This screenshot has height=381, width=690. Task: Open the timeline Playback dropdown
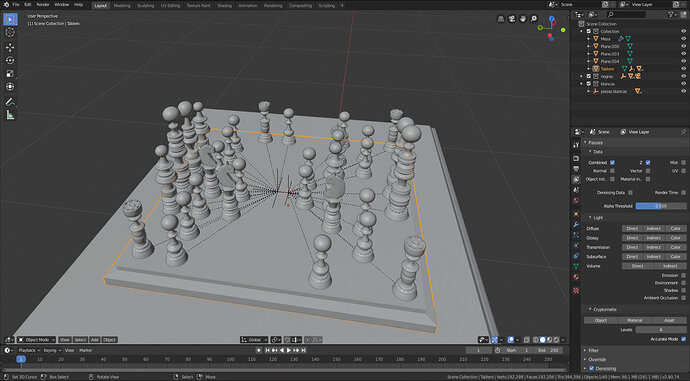[29, 350]
